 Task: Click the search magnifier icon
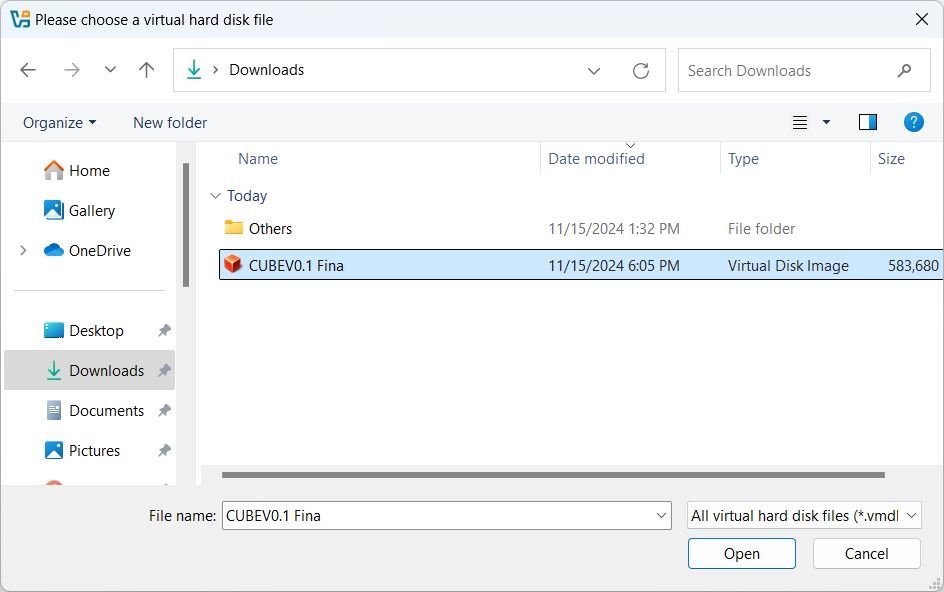904,71
